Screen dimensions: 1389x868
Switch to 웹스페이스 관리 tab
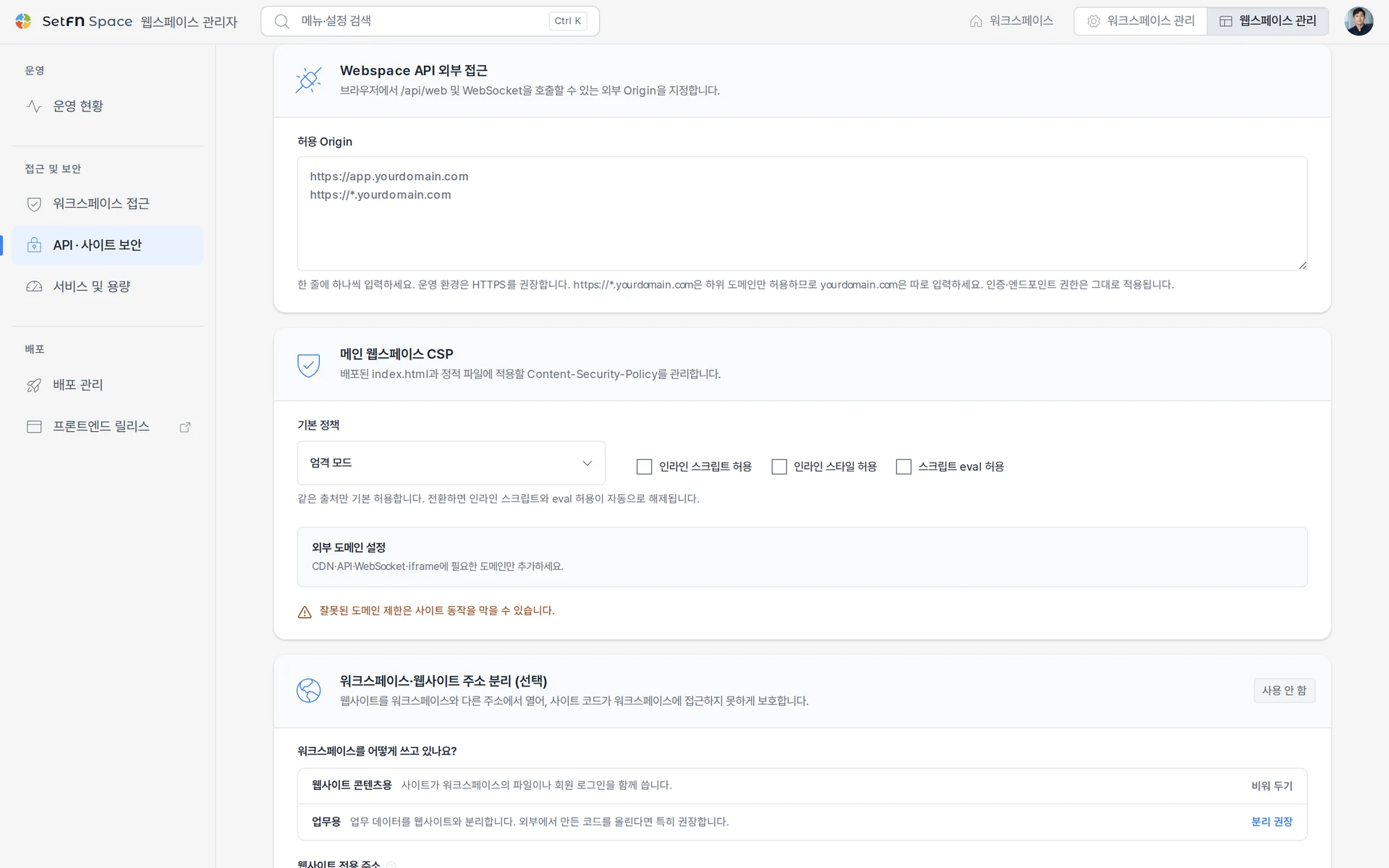click(x=1267, y=21)
